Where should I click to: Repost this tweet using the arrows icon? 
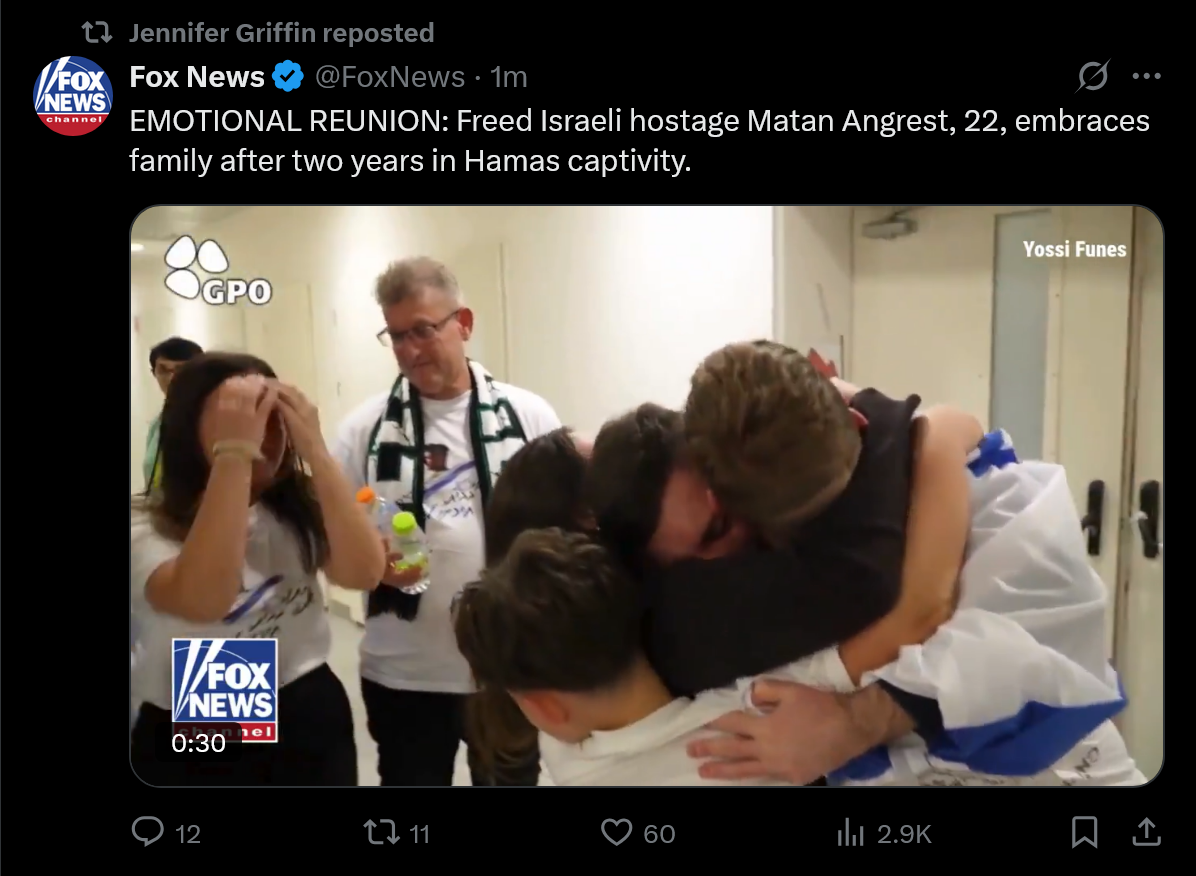(x=381, y=832)
